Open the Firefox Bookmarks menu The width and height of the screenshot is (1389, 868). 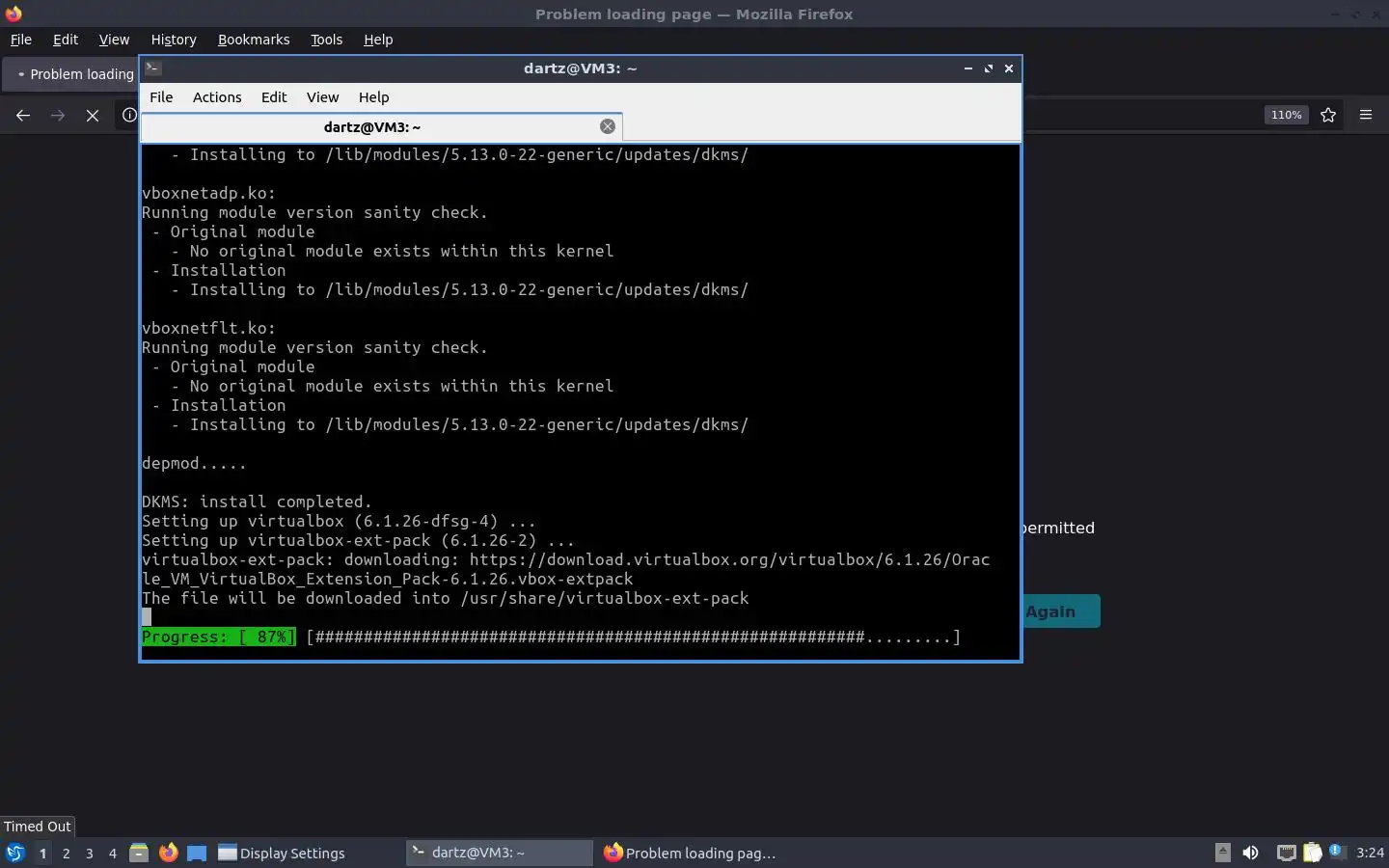click(254, 40)
